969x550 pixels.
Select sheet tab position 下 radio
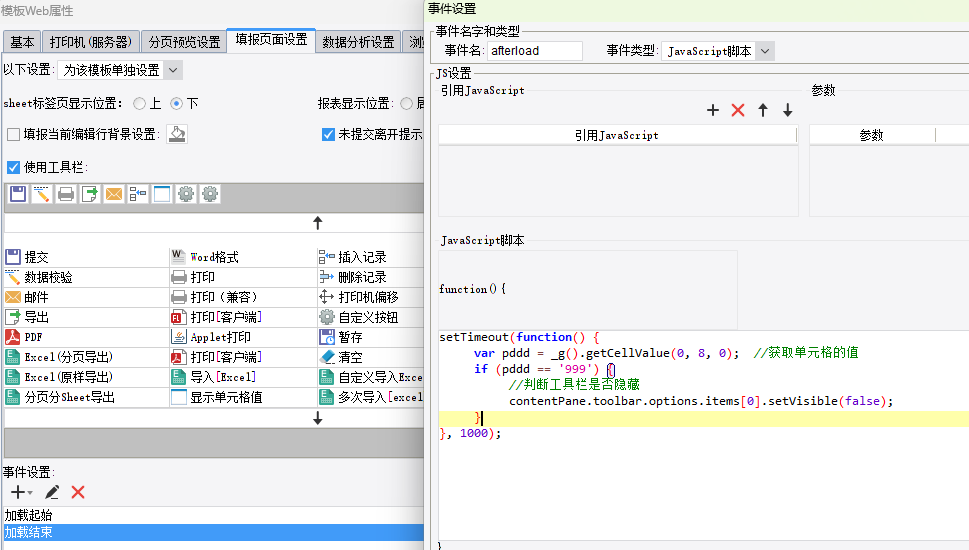[177, 103]
